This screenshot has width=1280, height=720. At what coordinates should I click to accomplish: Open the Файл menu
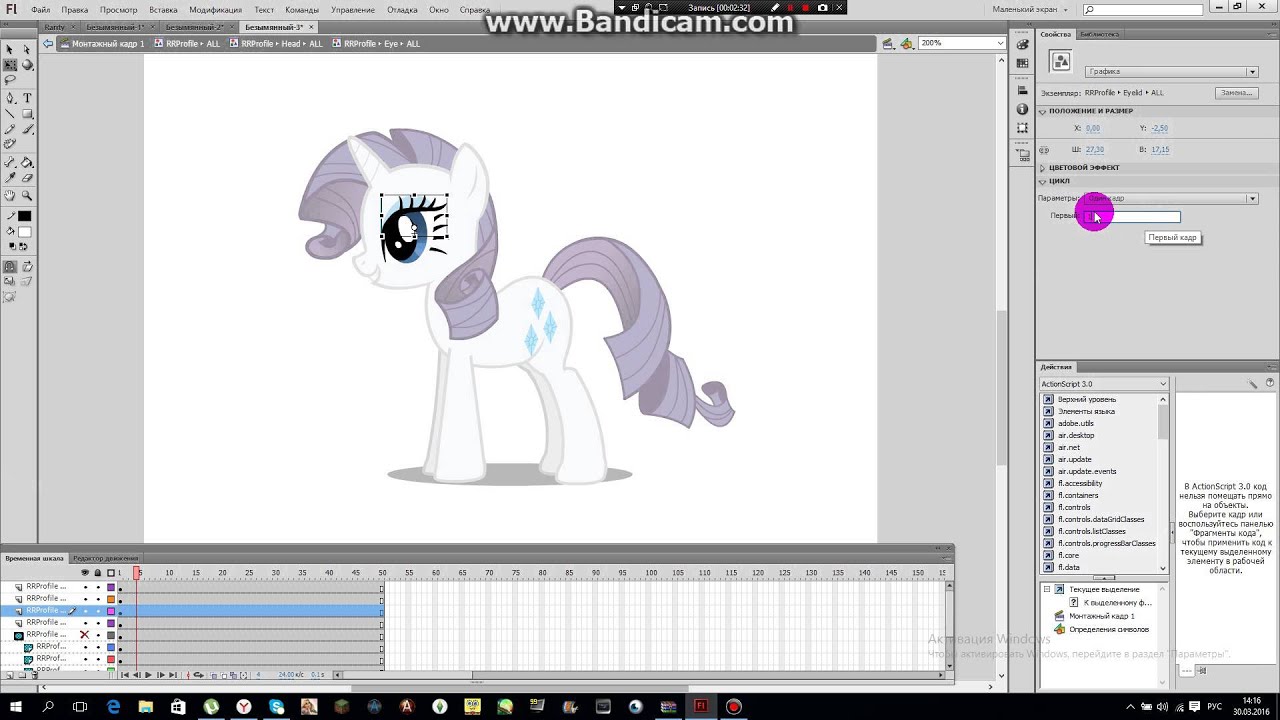[40, 9]
